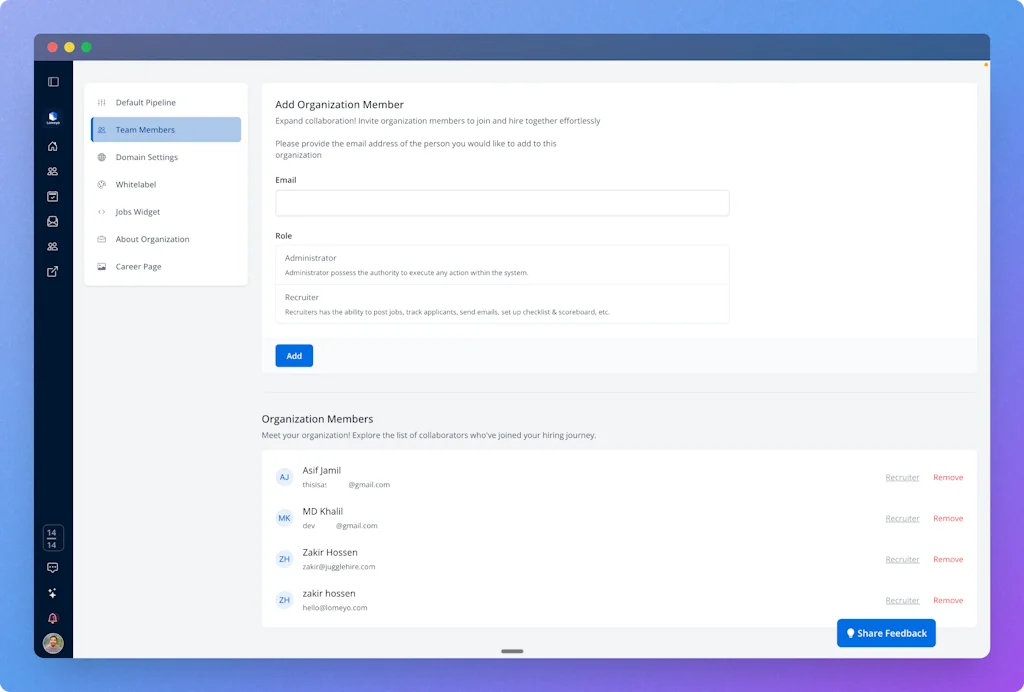This screenshot has height=692, width=1024.
Task: Click the name Zakir Hossen above zakir@jugglehire.com
Action: pos(330,553)
